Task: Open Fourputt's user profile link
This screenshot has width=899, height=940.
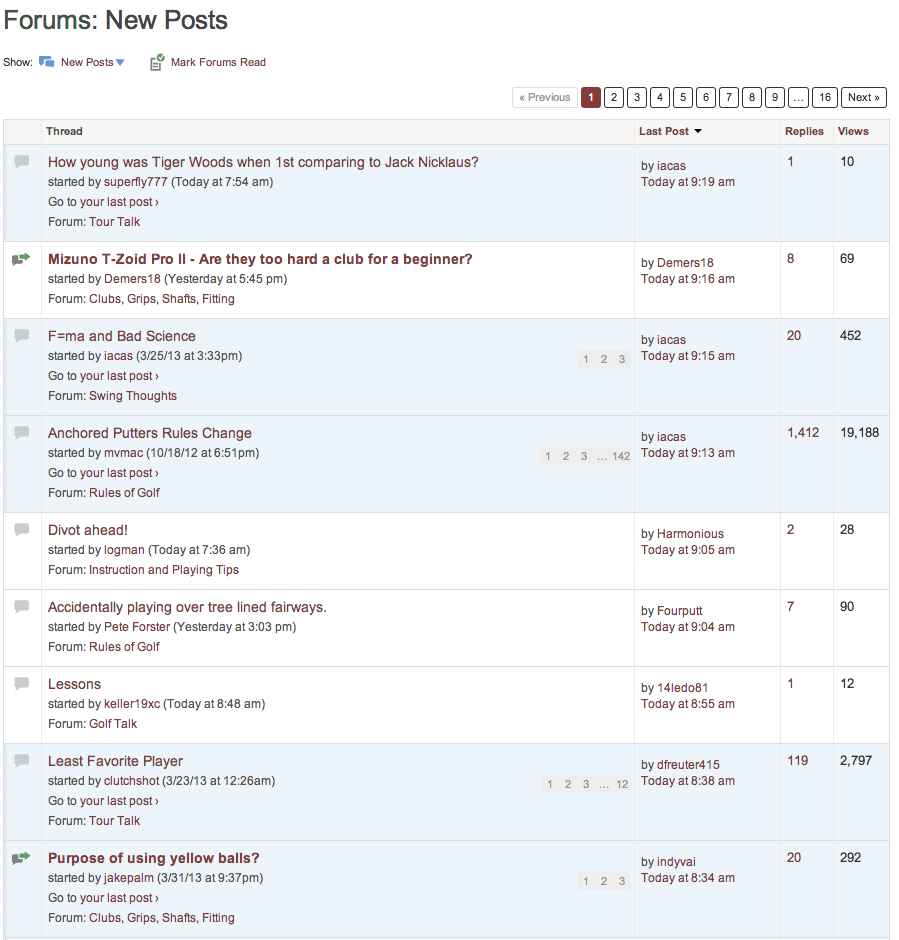Action: pos(679,611)
